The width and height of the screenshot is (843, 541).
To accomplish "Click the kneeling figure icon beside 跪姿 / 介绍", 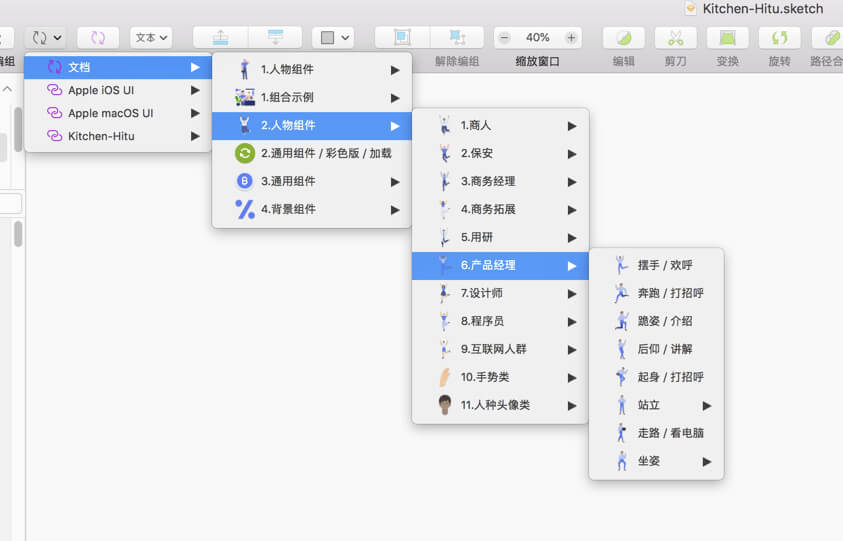I will point(621,321).
